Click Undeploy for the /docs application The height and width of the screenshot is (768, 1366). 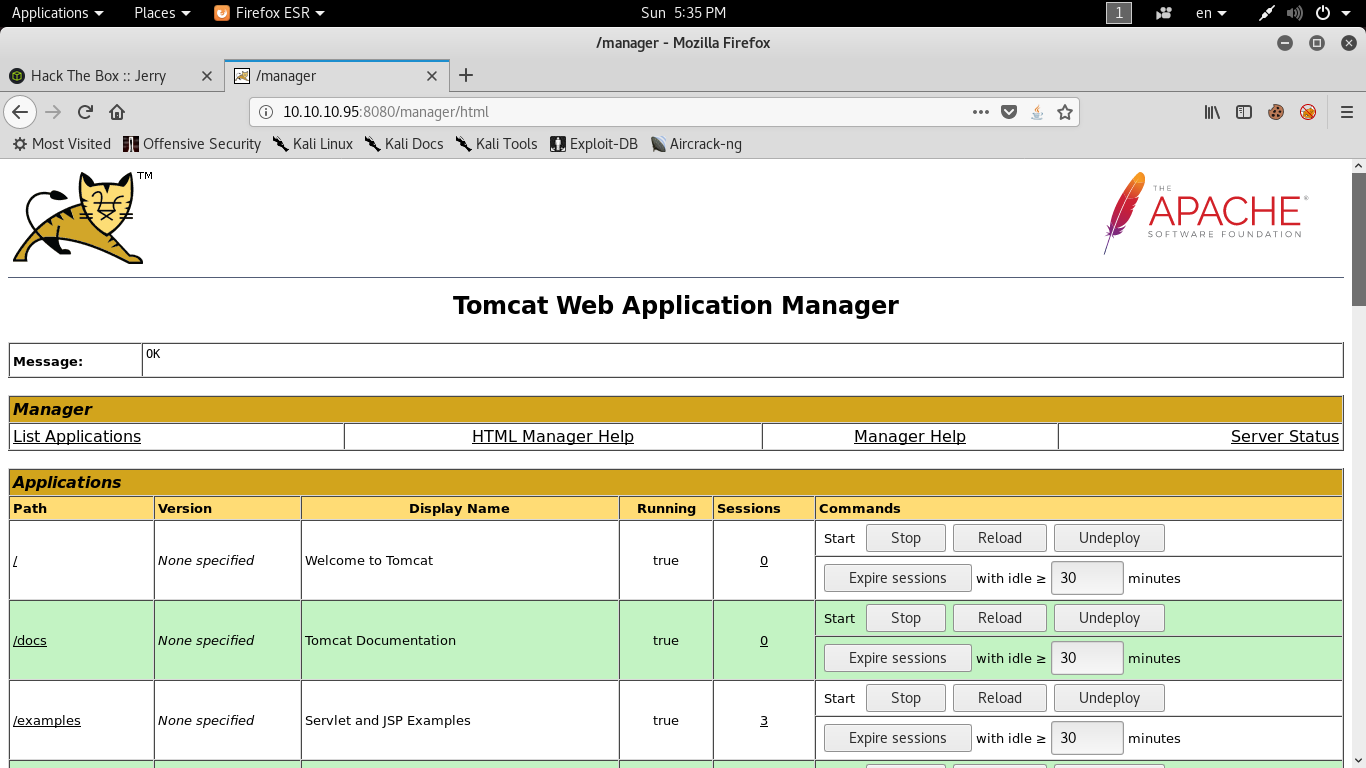[1109, 618]
